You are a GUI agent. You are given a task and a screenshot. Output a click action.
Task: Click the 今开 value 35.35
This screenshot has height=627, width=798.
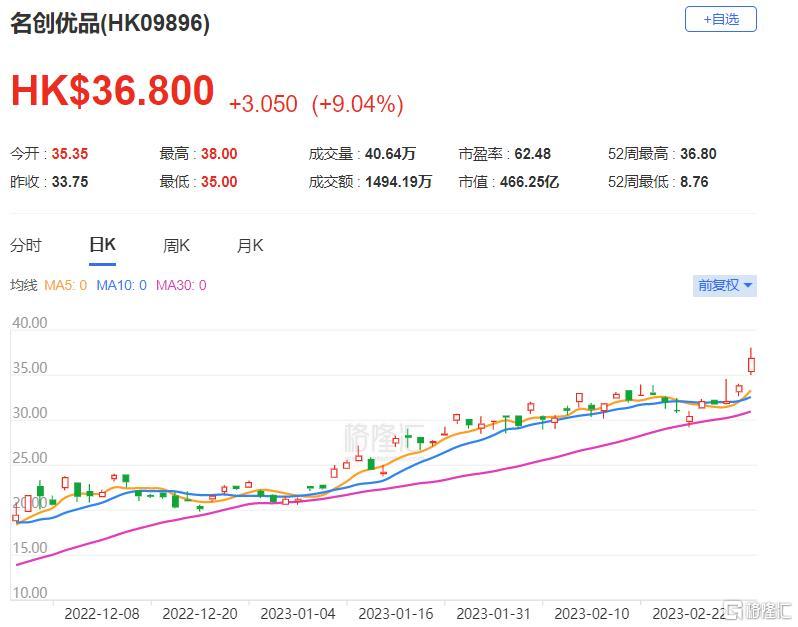(x=70, y=154)
